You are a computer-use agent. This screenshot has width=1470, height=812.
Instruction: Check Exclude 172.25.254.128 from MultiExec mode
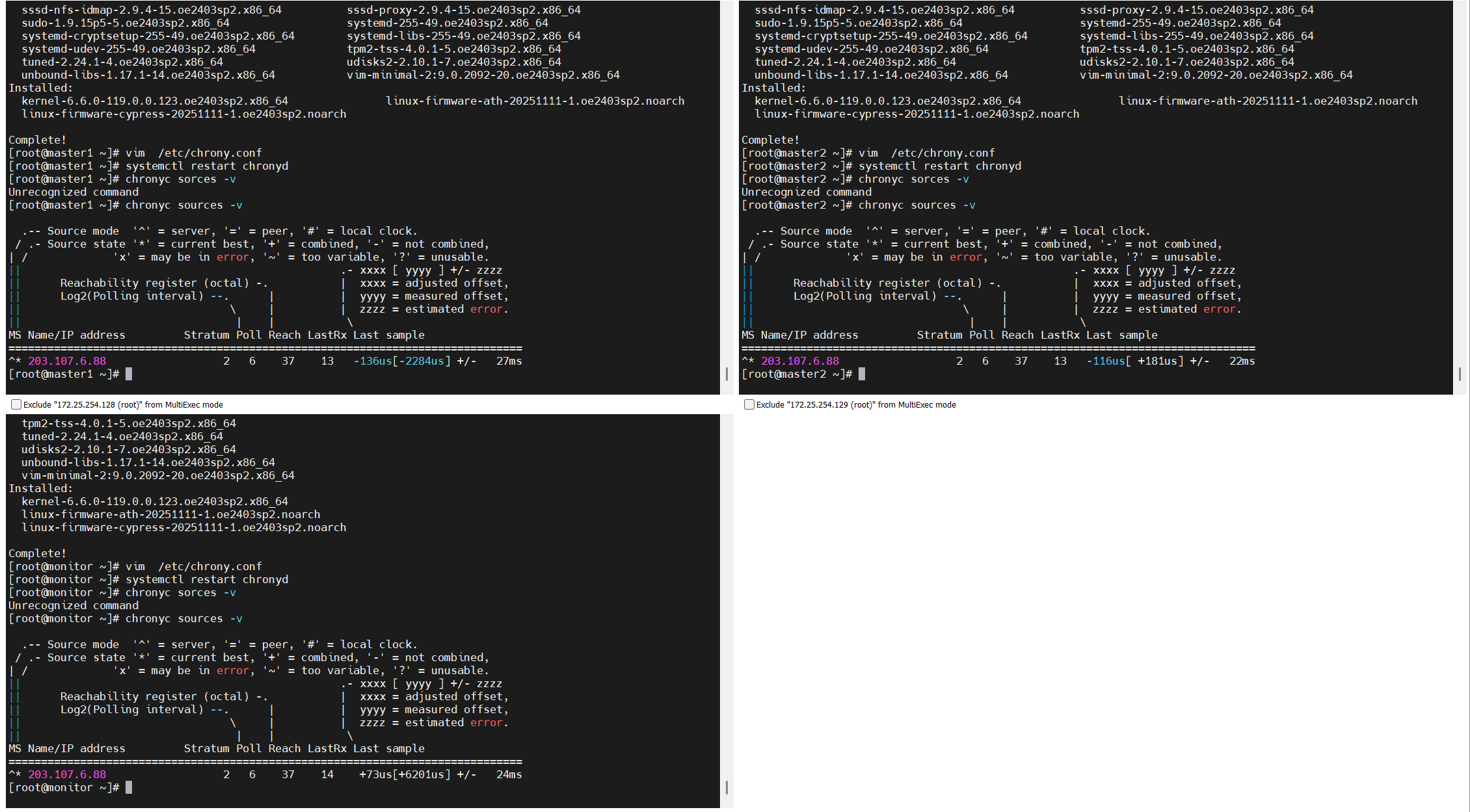tap(16, 404)
